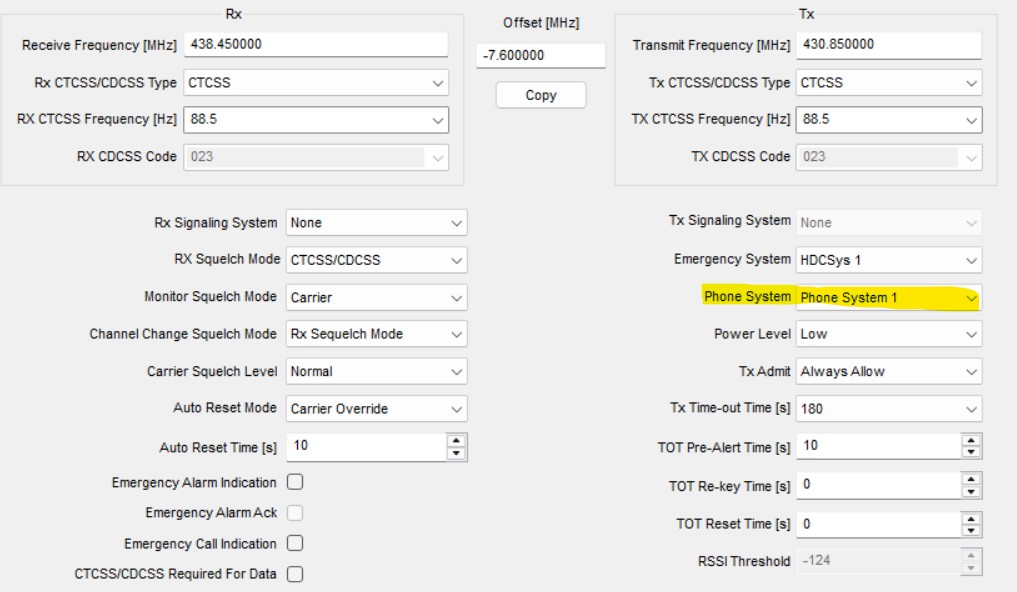Decrease TOT Reset Time value
Image resolution: width=1017 pixels, height=592 pixels.
tap(971, 530)
